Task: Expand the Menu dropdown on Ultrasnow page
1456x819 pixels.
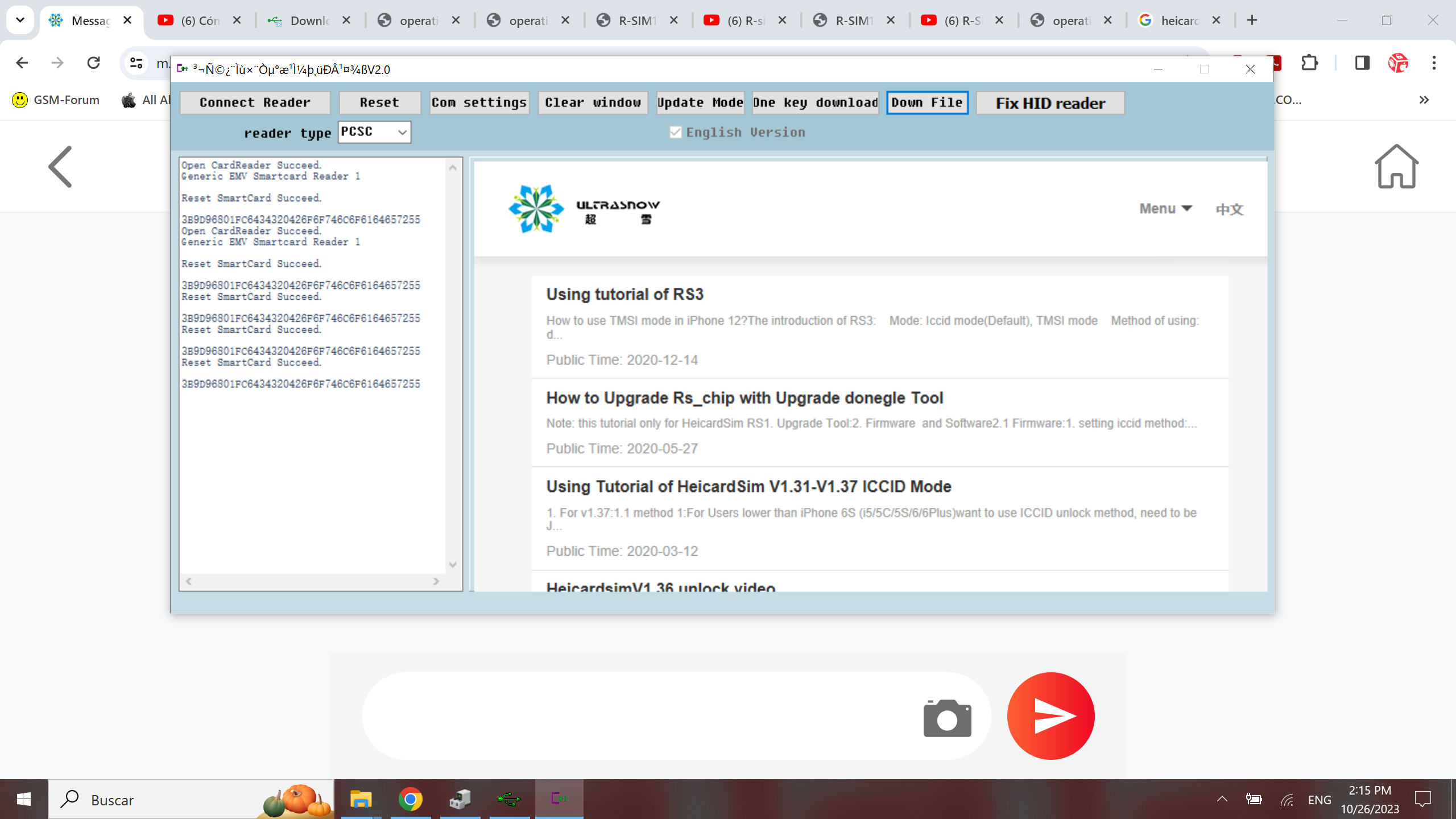Action: point(1165,209)
